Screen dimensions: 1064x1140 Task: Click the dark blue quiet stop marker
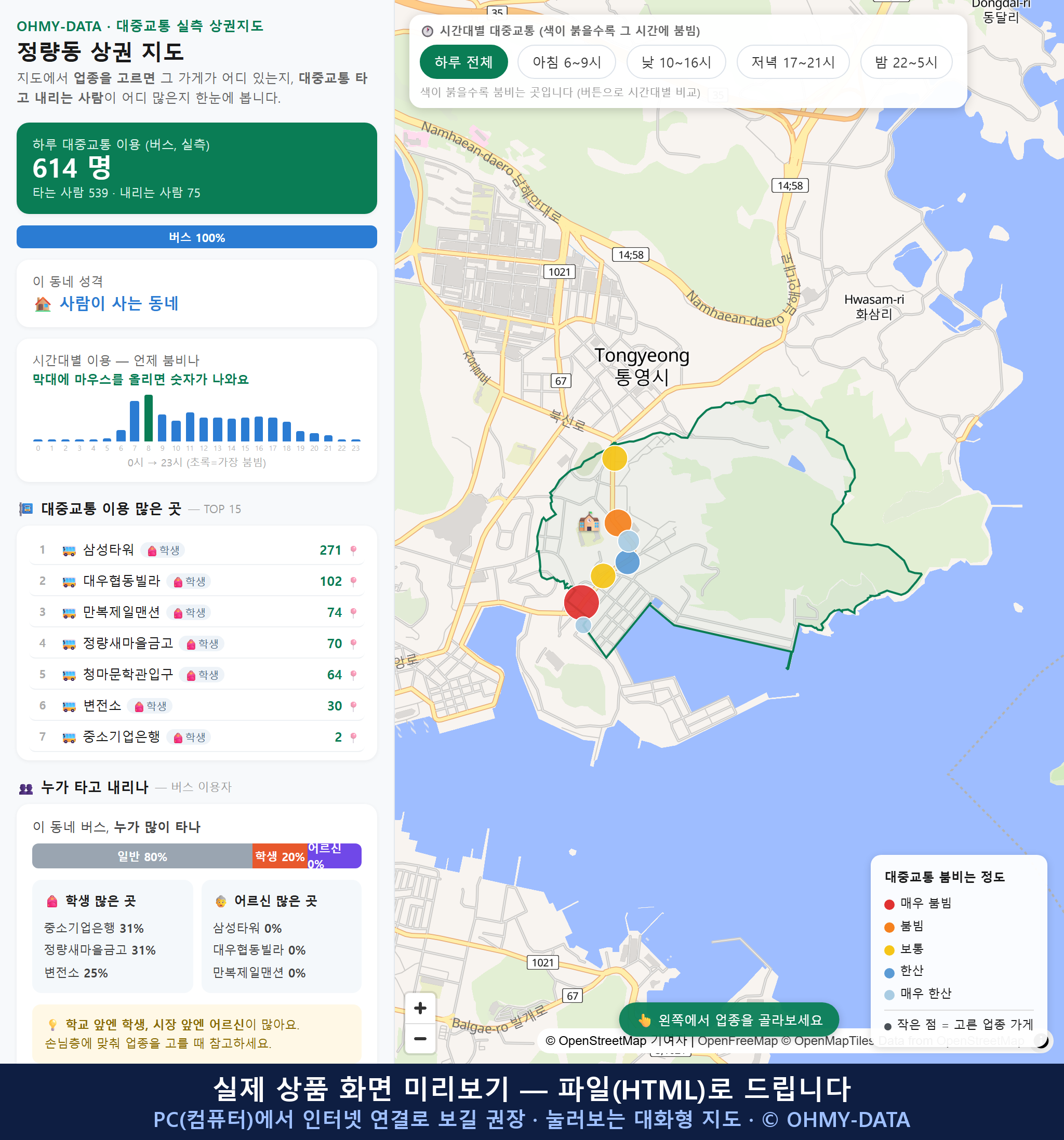coord(628,562)
